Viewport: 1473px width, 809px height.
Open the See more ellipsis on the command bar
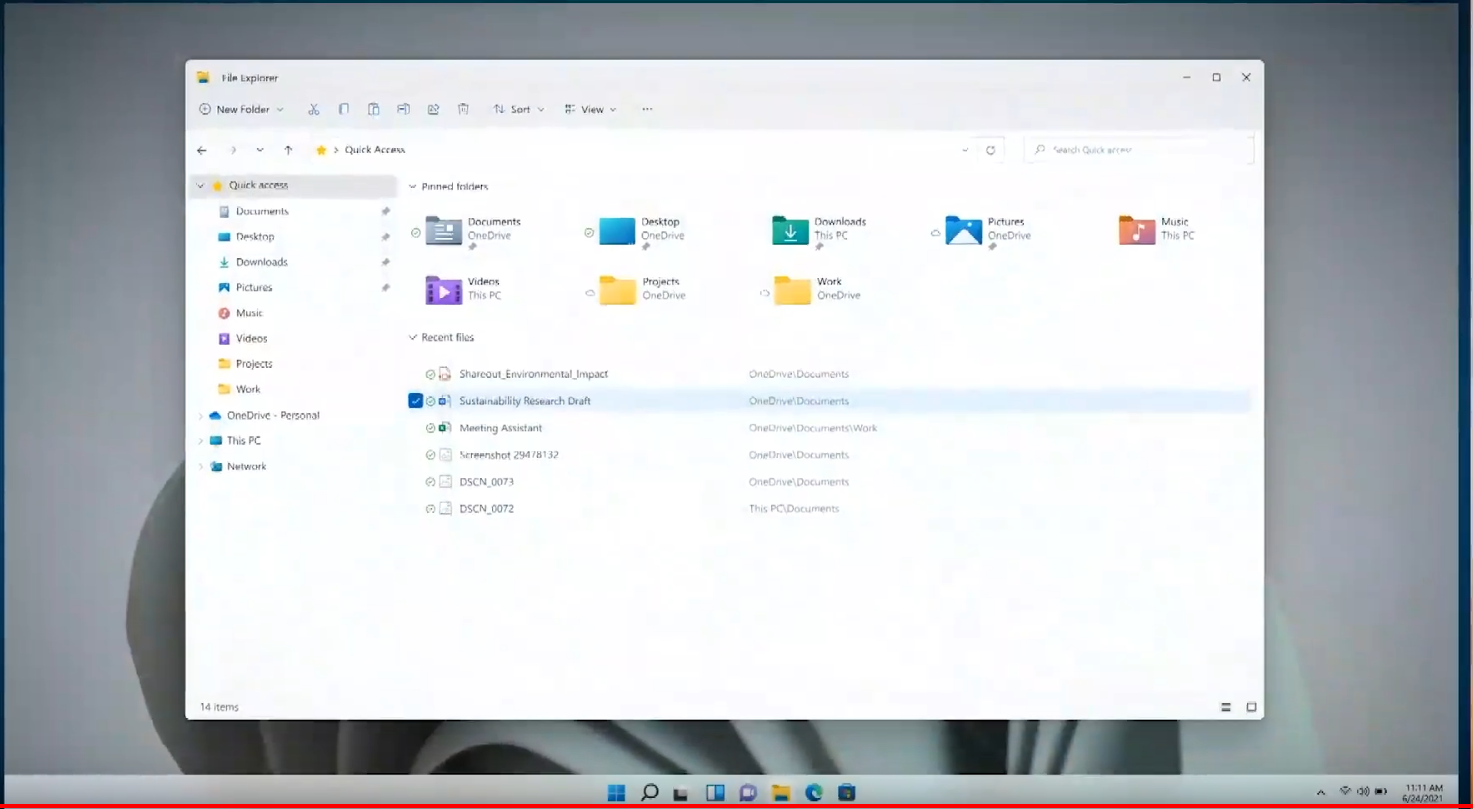point(647,109)
